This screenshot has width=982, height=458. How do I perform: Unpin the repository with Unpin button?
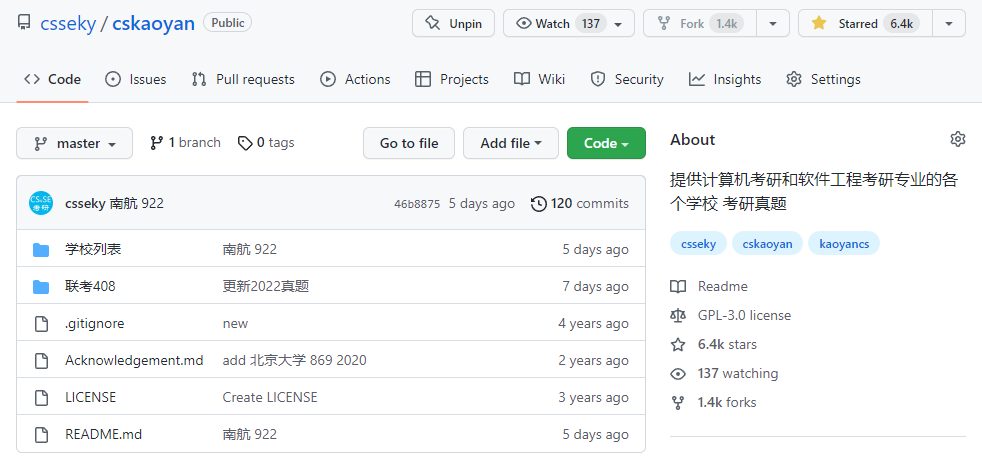pyautogui.click(x=453, y=24)
